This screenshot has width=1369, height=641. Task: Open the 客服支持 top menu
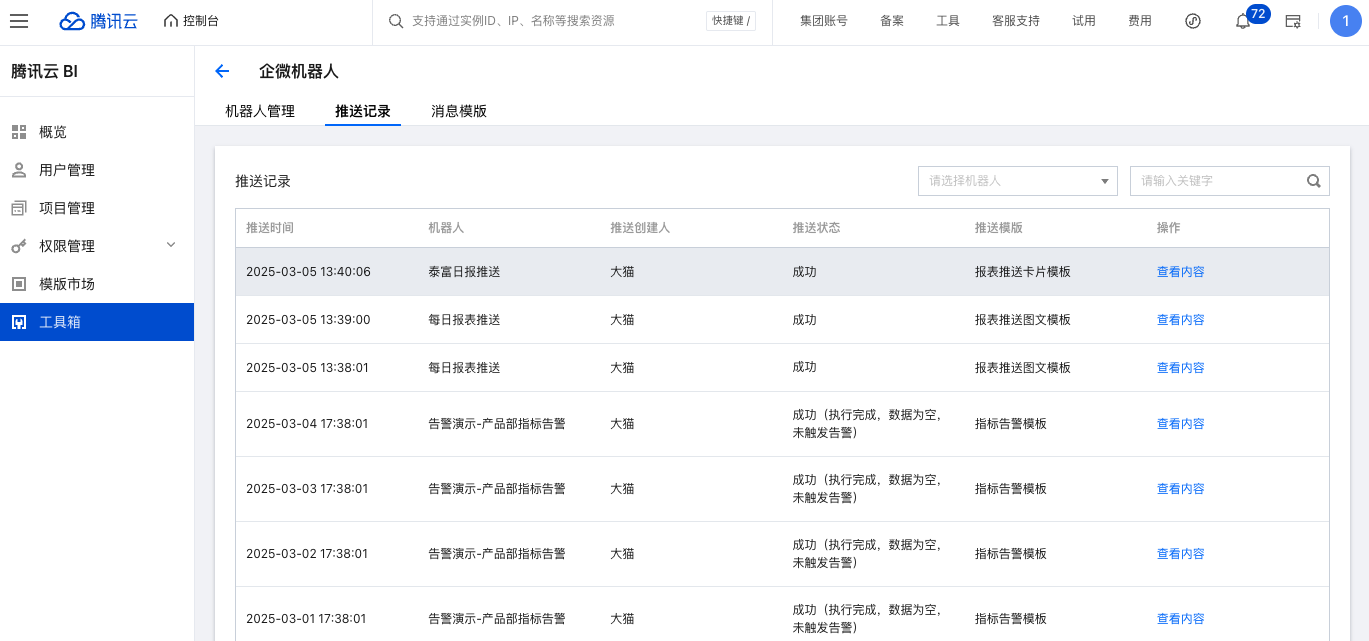(1015, 21)
